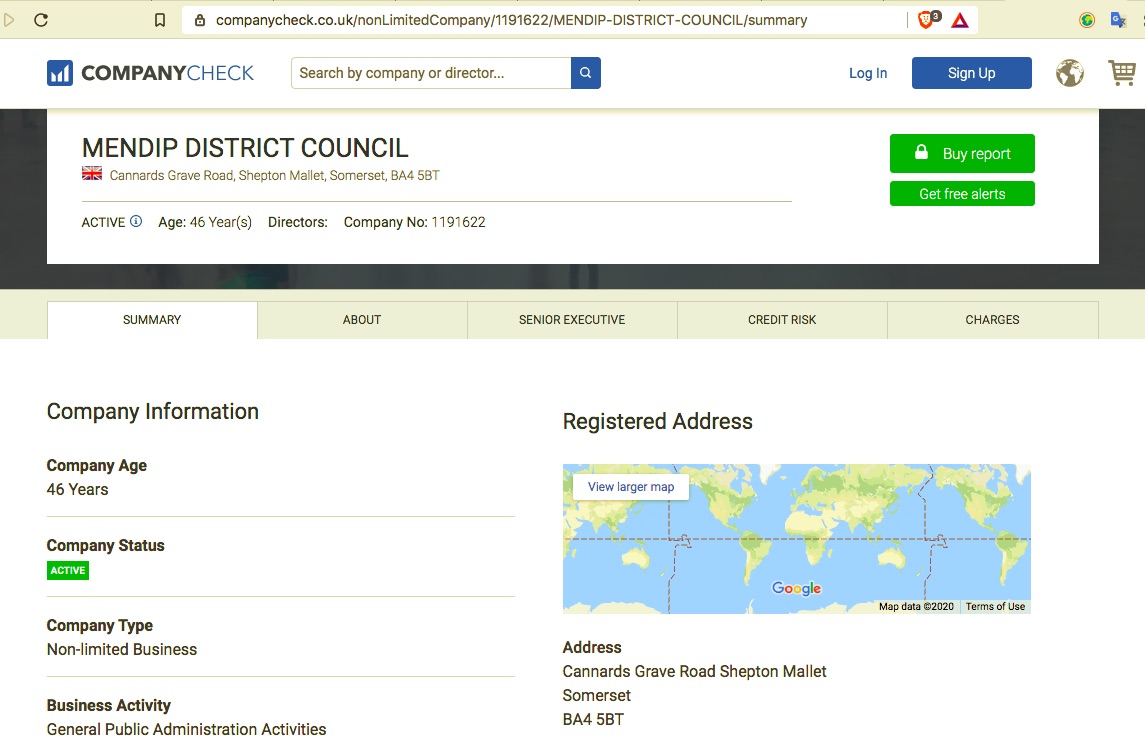Focus the company or director search field

pos(431,73)
